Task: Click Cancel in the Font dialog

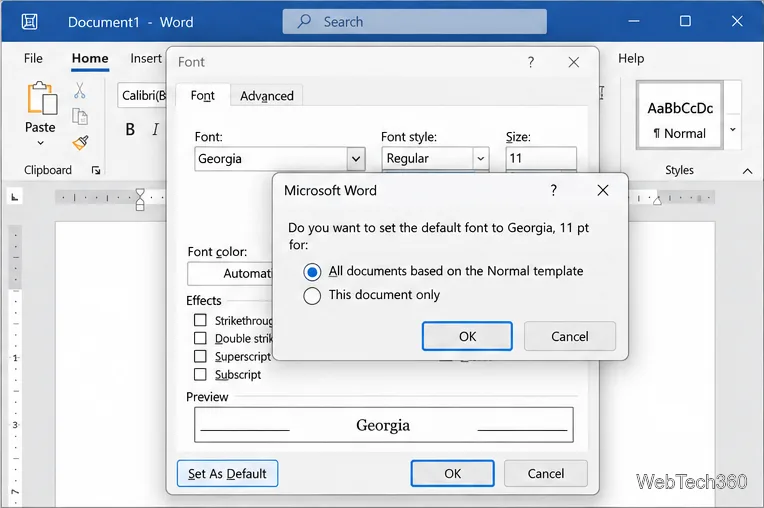Action: 546,473
